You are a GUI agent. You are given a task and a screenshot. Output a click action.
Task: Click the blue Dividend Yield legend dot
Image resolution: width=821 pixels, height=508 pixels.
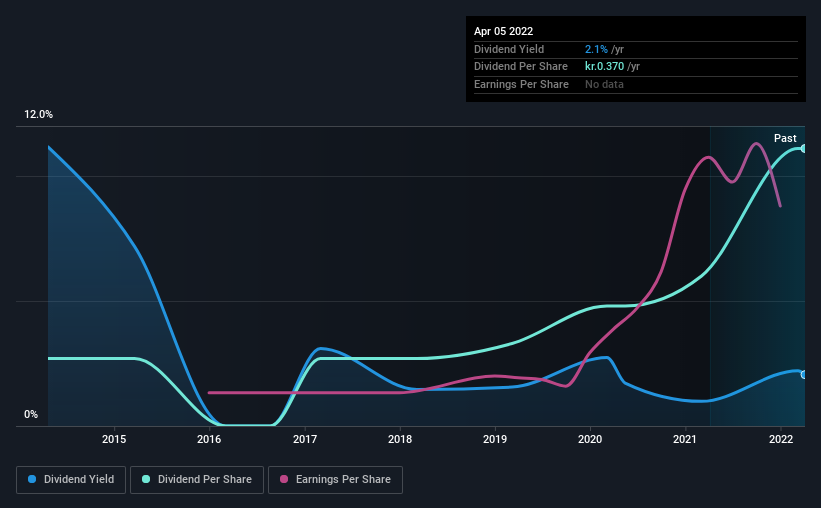(x=32, y=479)
